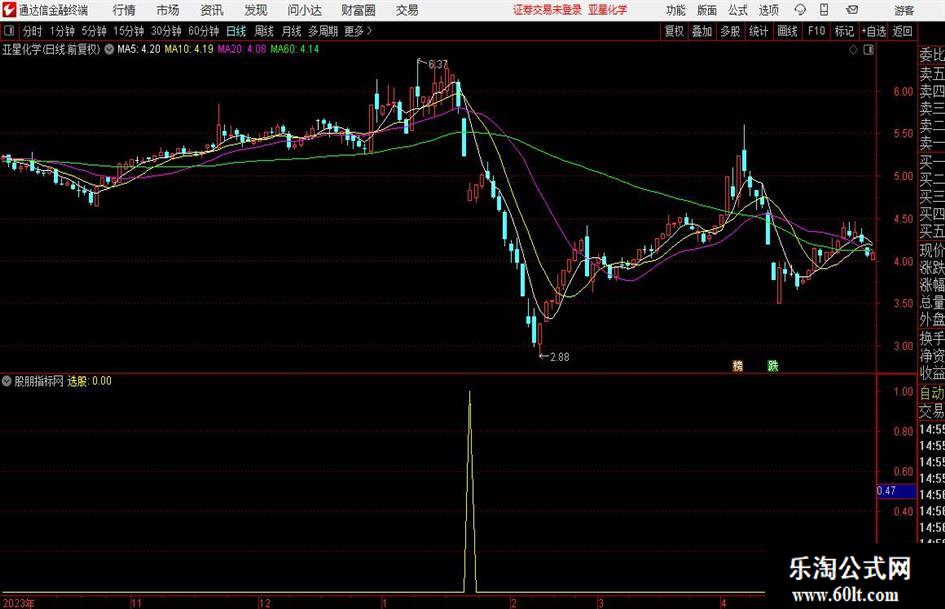Click the yellow indicator spike peak
945x609 pixels.
[x=470, y=393]
